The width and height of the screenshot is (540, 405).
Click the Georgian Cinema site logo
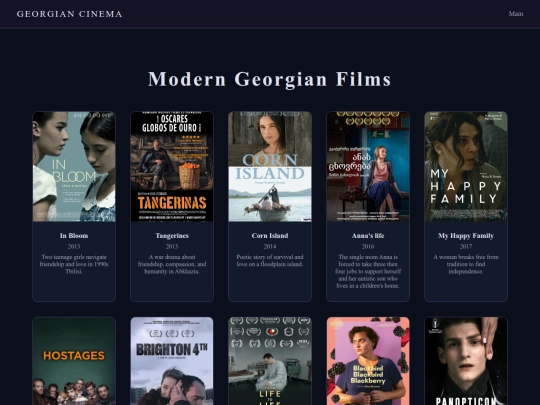coord(69,14)
